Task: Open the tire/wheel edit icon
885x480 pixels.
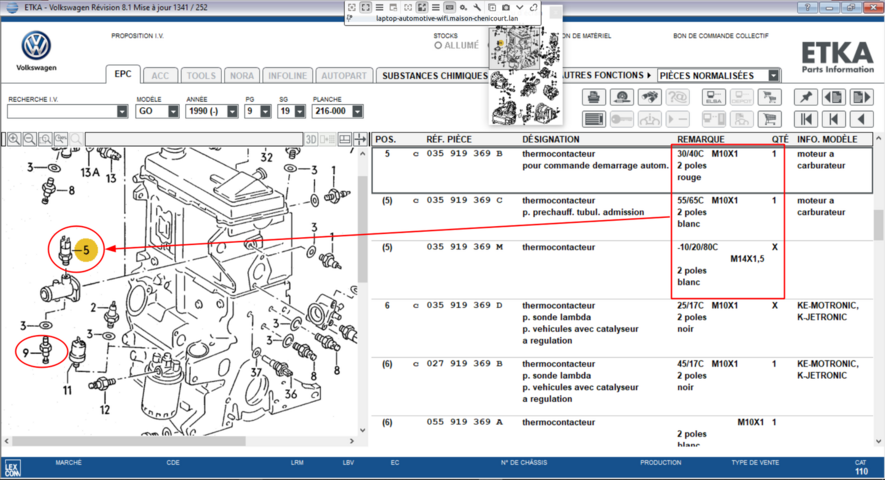Action: [622, 97]
